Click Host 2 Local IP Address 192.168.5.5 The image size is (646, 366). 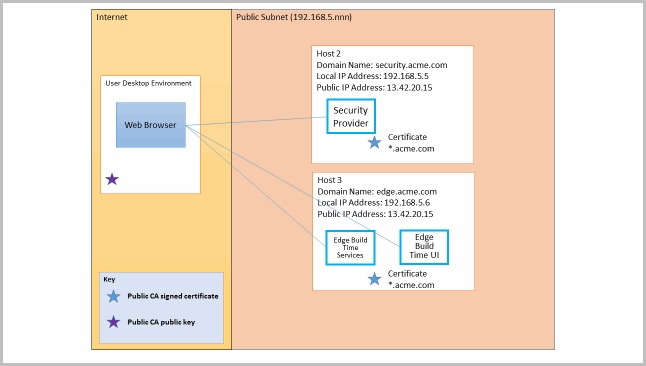coord(372,76)
